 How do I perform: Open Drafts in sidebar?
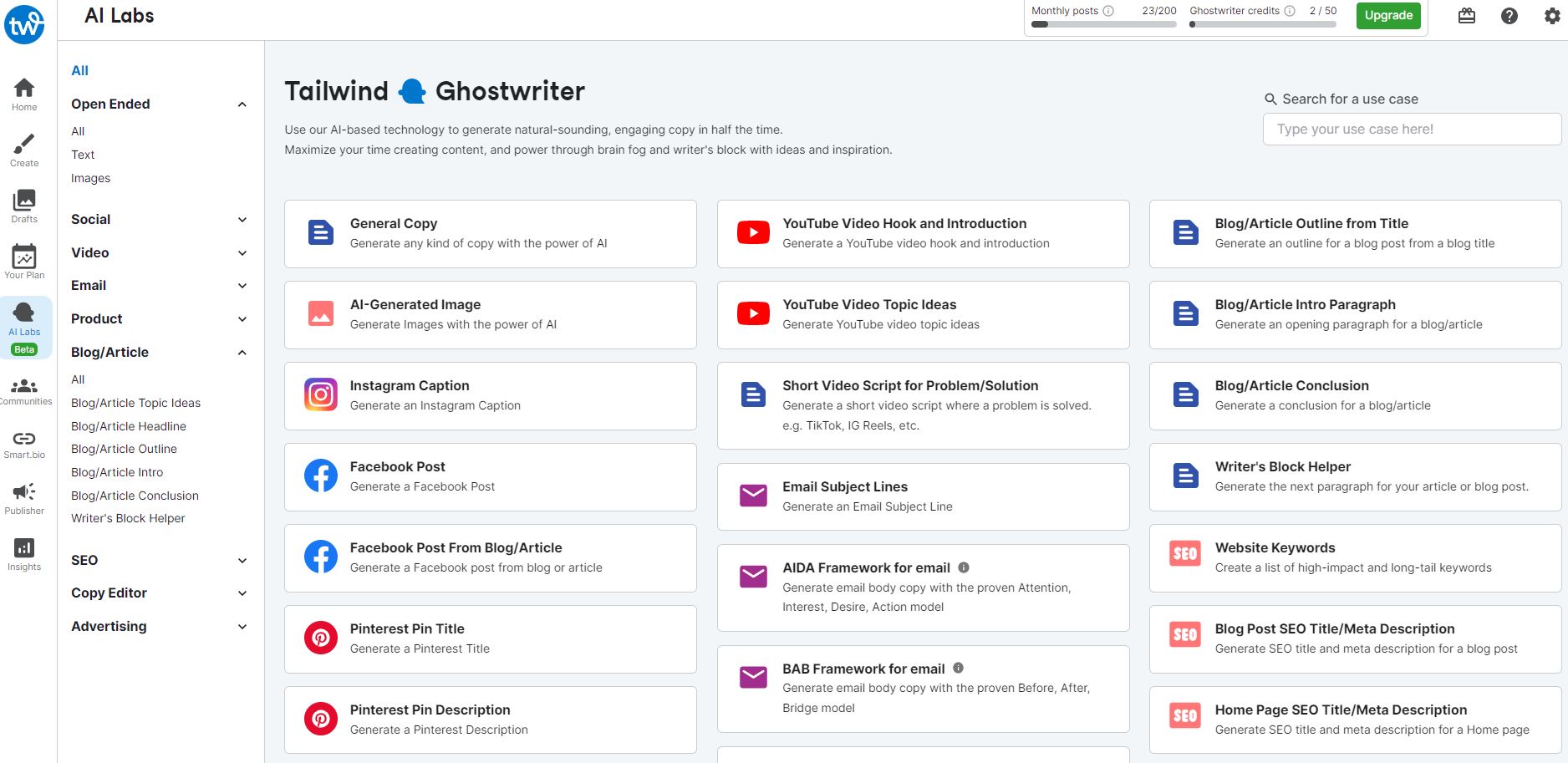coord(24,206)
